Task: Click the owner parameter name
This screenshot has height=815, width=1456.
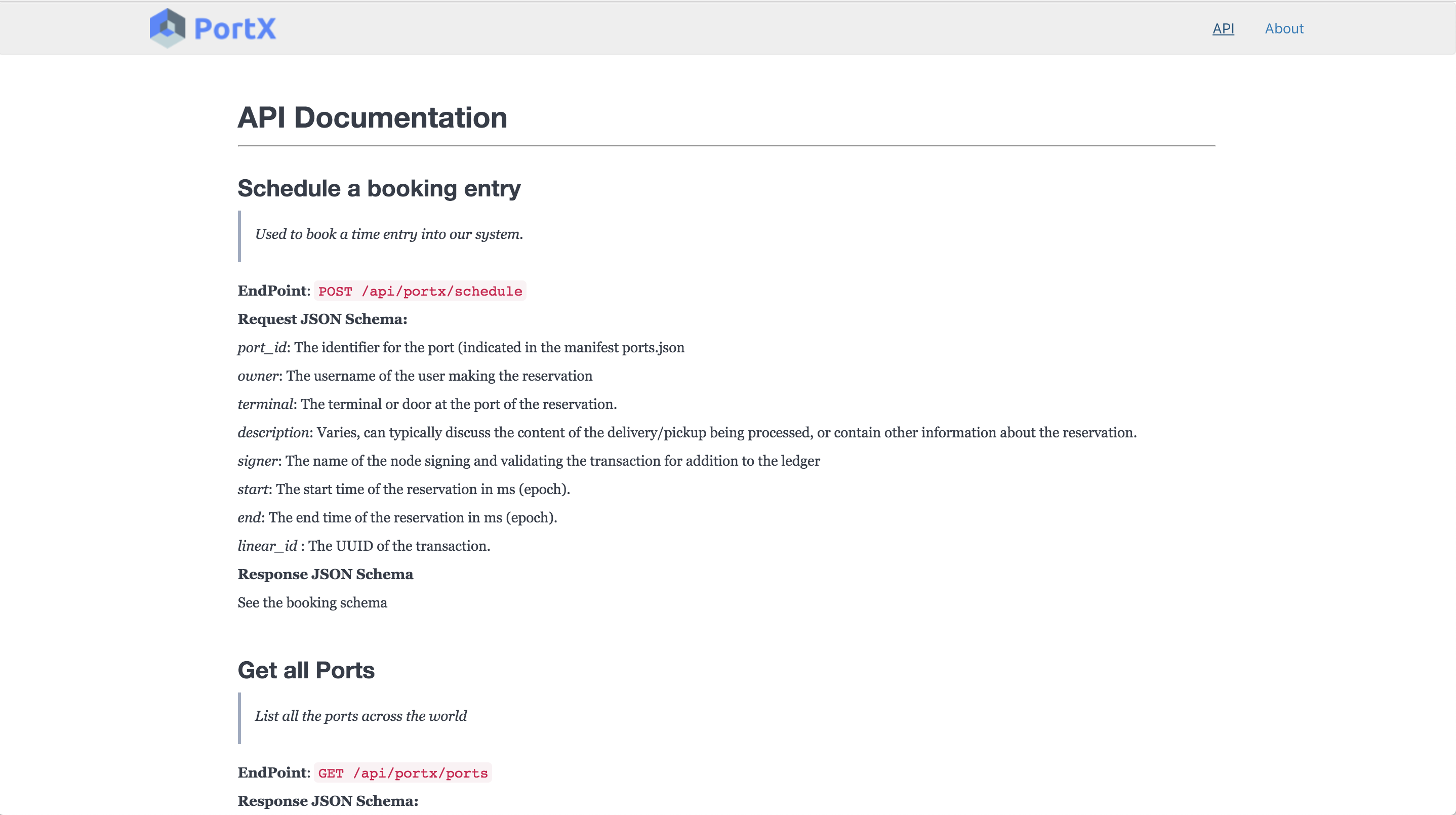Action: click(258, 376)
